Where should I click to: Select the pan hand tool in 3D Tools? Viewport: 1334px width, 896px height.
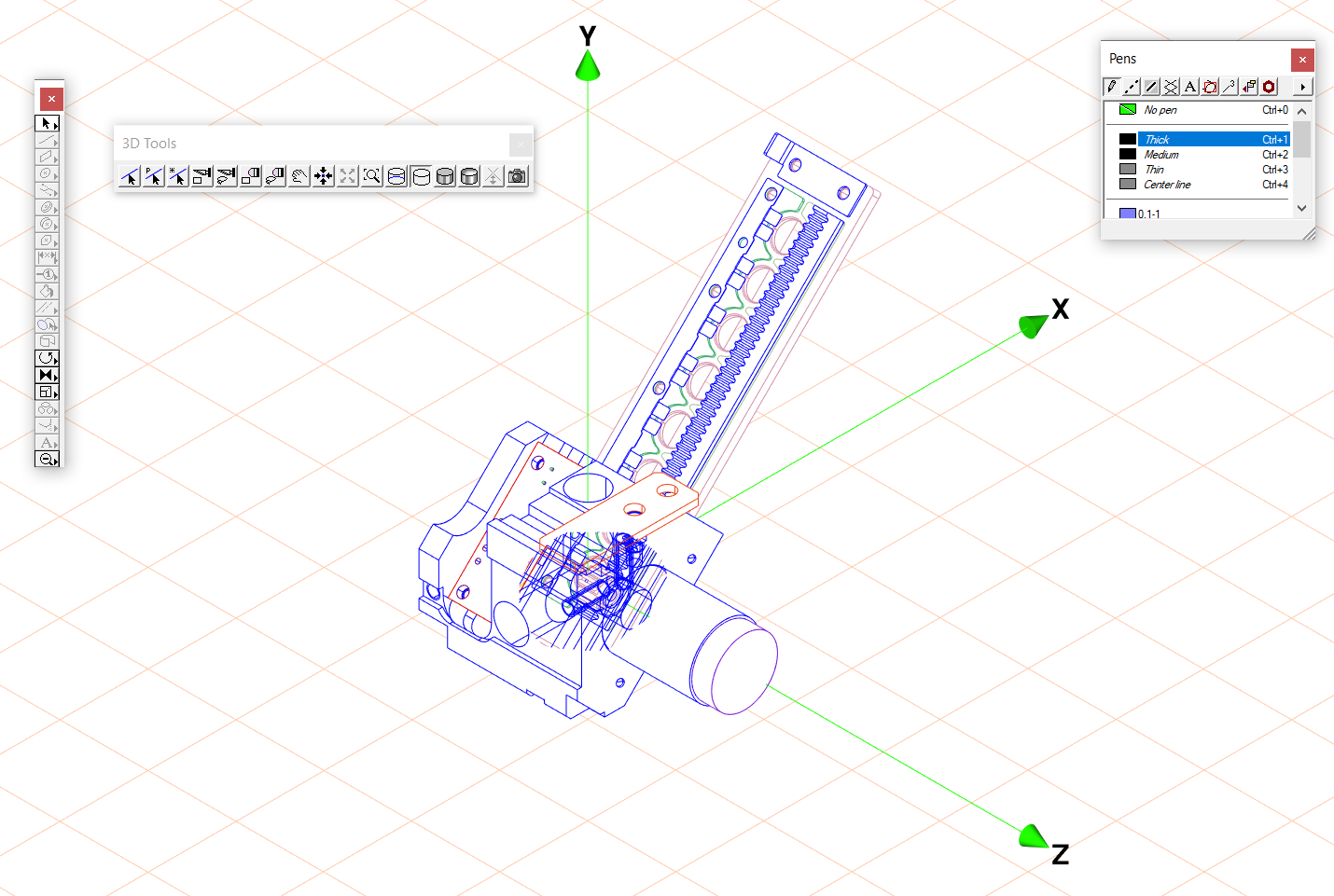click(299, 176)
